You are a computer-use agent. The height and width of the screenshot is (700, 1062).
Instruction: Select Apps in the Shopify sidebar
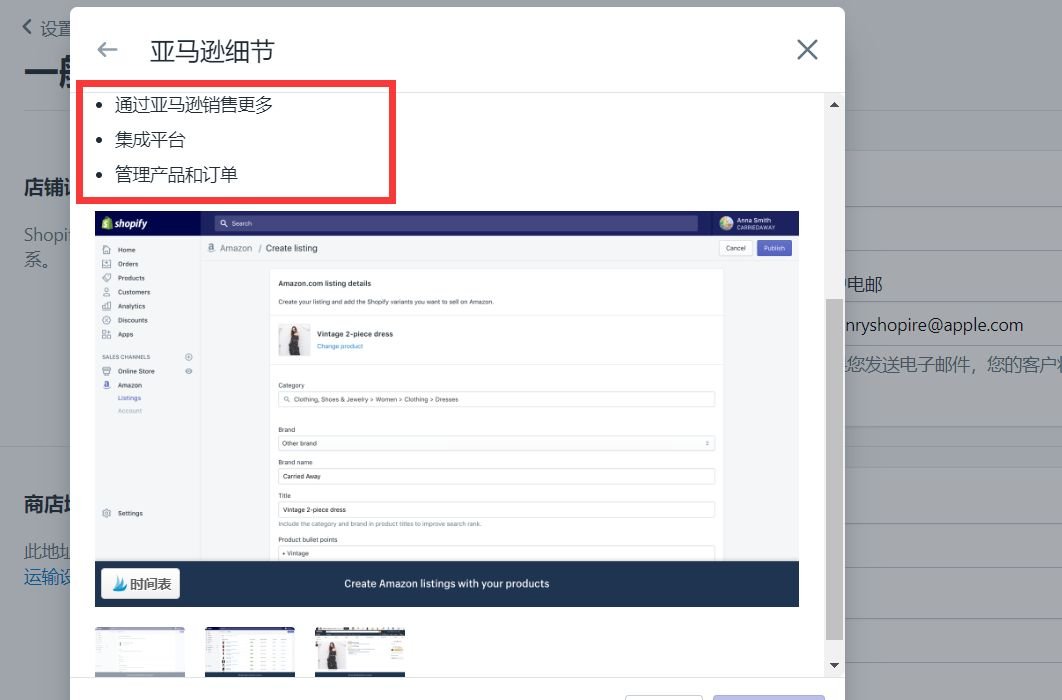[125, 334]
